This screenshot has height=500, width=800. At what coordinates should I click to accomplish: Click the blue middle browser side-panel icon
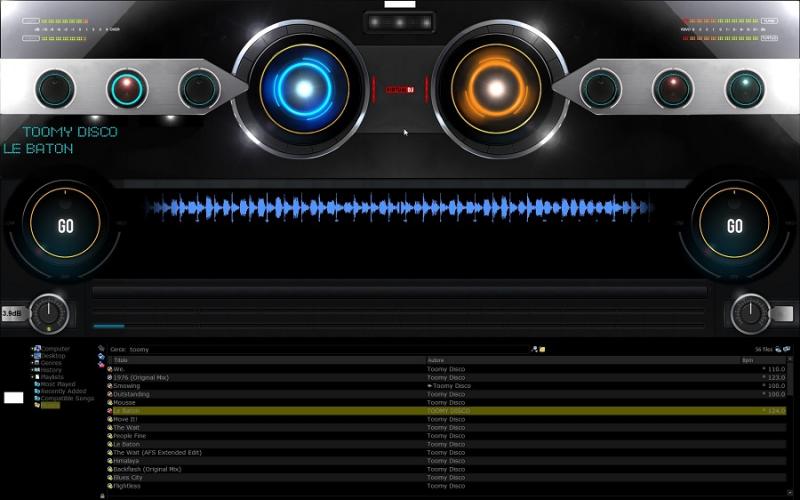(101, 356)
